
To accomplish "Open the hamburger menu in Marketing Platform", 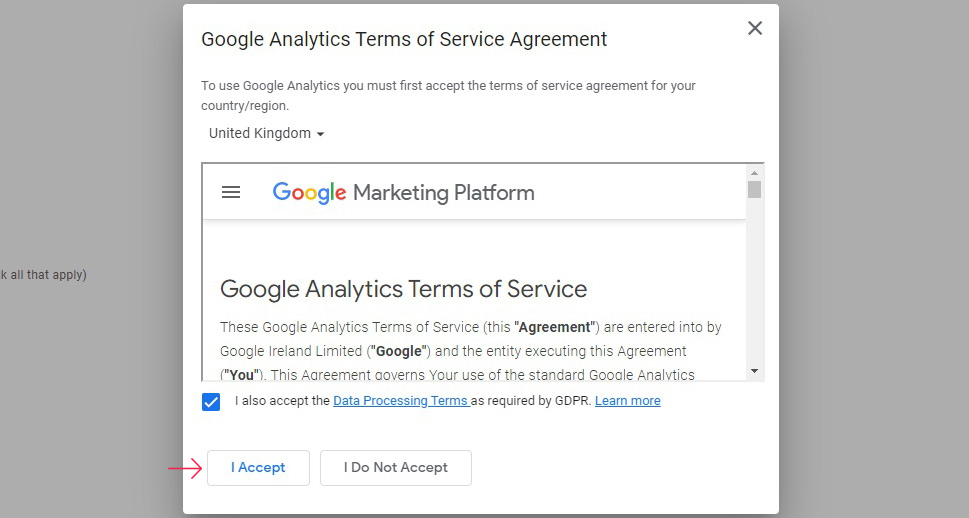I will (x=231, y=192).
